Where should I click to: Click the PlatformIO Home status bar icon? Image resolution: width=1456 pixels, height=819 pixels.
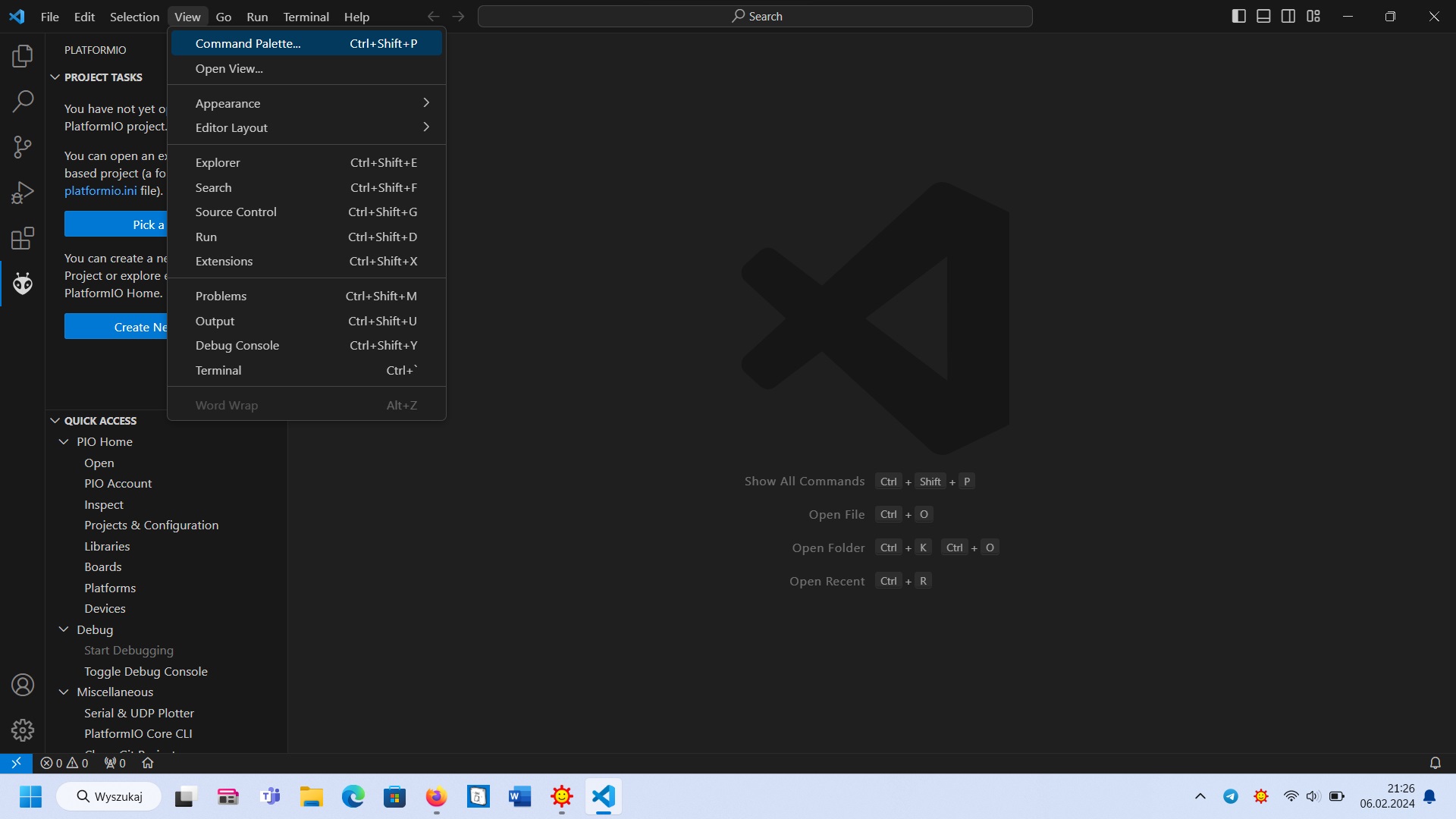(x=148, y=763)
